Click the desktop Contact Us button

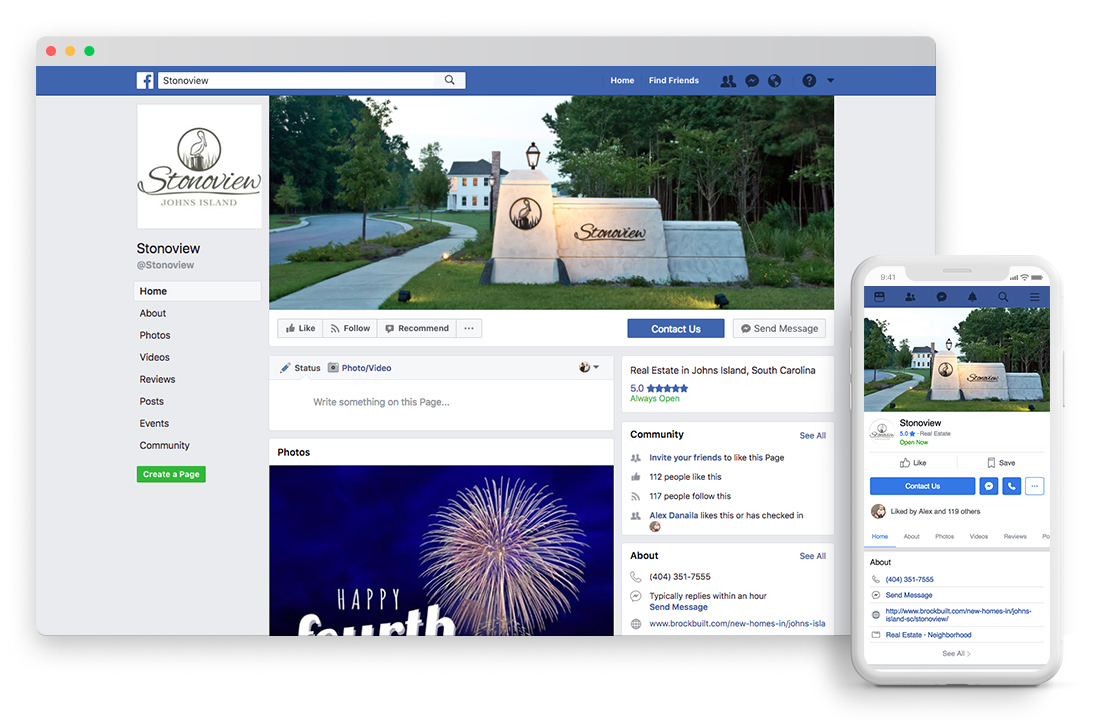(676, 328)
